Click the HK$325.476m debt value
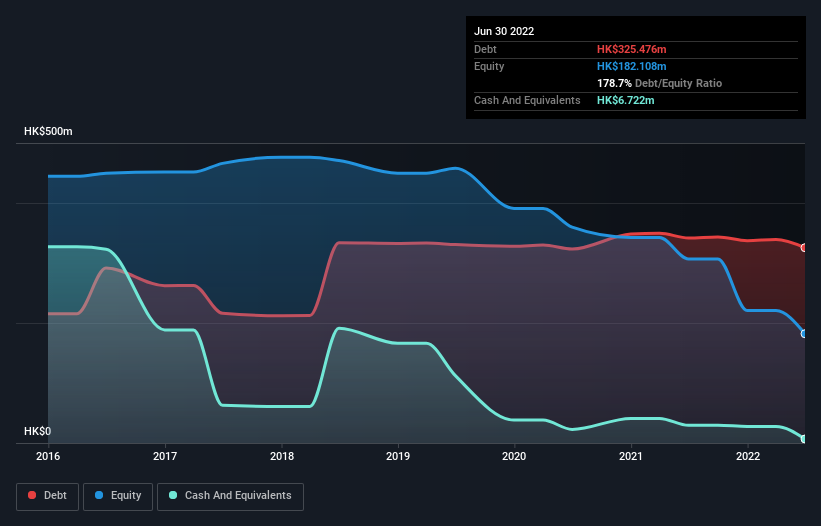 [631, 49]
